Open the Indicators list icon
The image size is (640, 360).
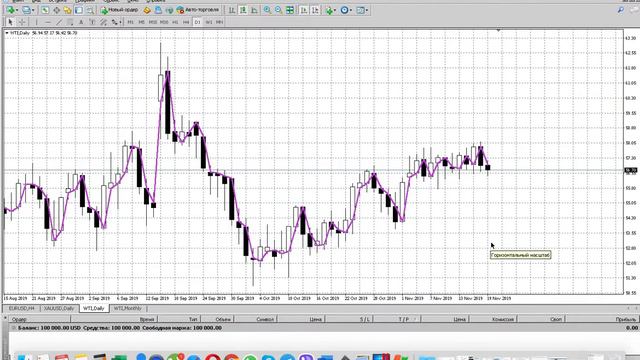[x=329, y=10]
